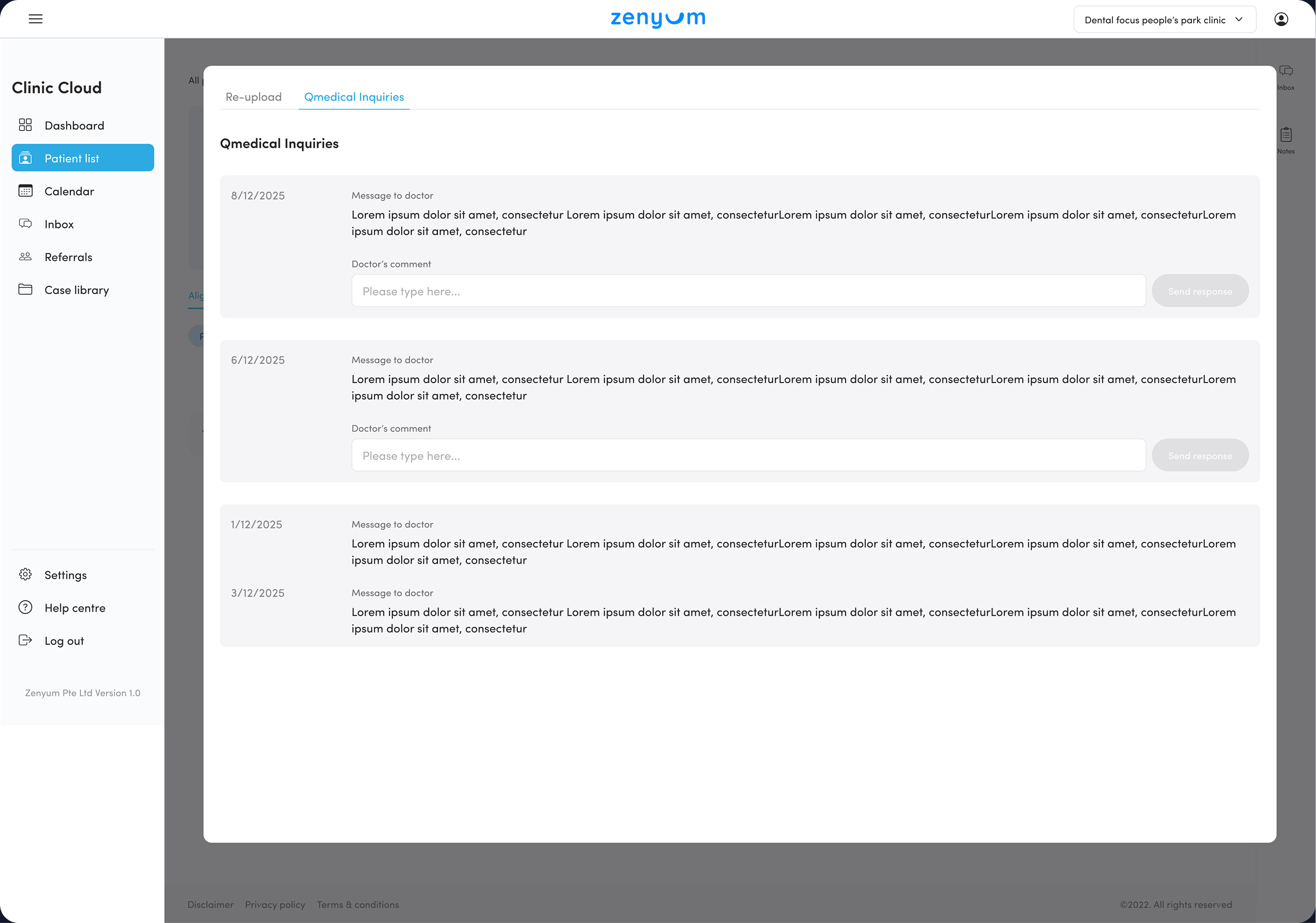Select Patient list in sidebar
1316x923 pixels.
83,158
